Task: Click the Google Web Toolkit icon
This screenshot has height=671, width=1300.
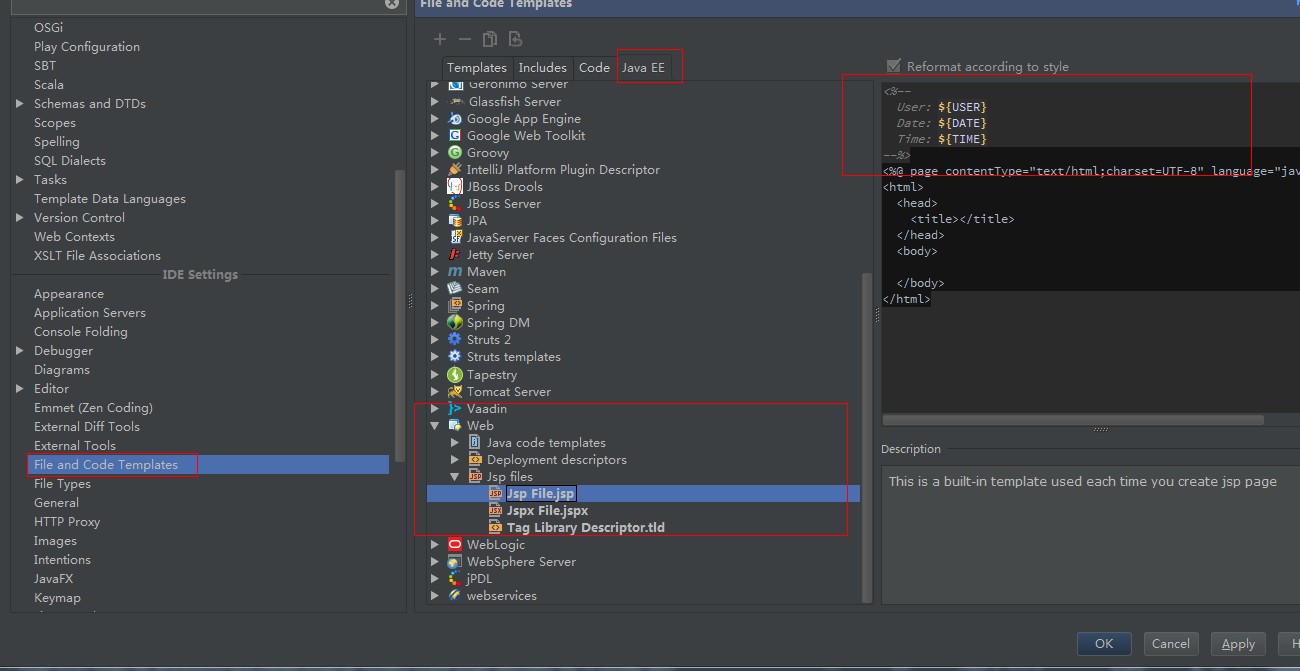Action: tap(455, 135)
